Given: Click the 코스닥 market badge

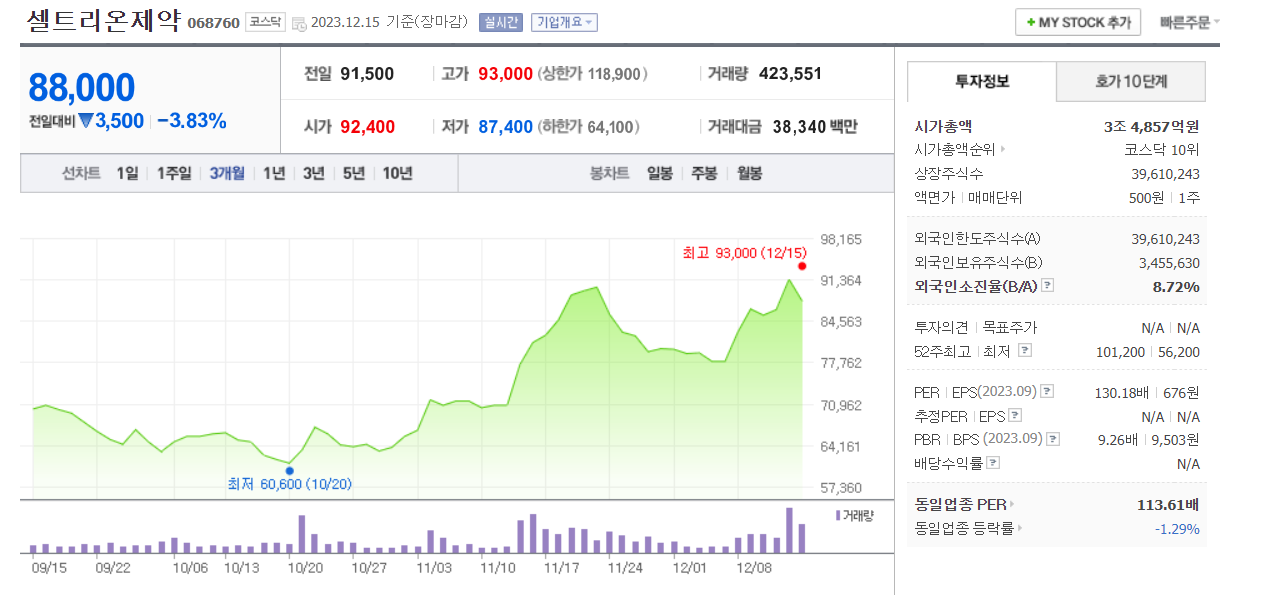Looking at the screenshot, I should pyautogui.click(x=265, y=22).
